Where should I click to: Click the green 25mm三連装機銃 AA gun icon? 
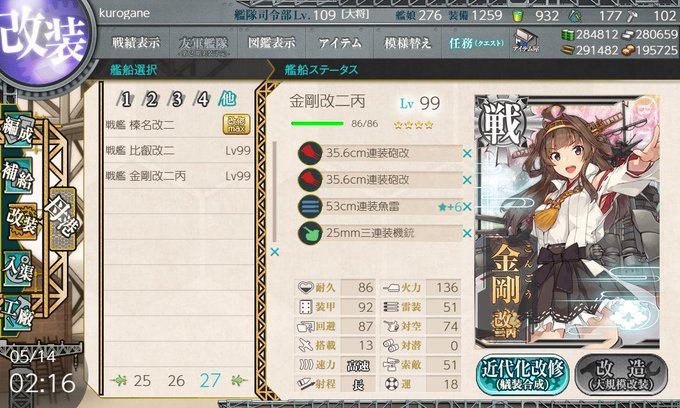click(x=310, y=233)
